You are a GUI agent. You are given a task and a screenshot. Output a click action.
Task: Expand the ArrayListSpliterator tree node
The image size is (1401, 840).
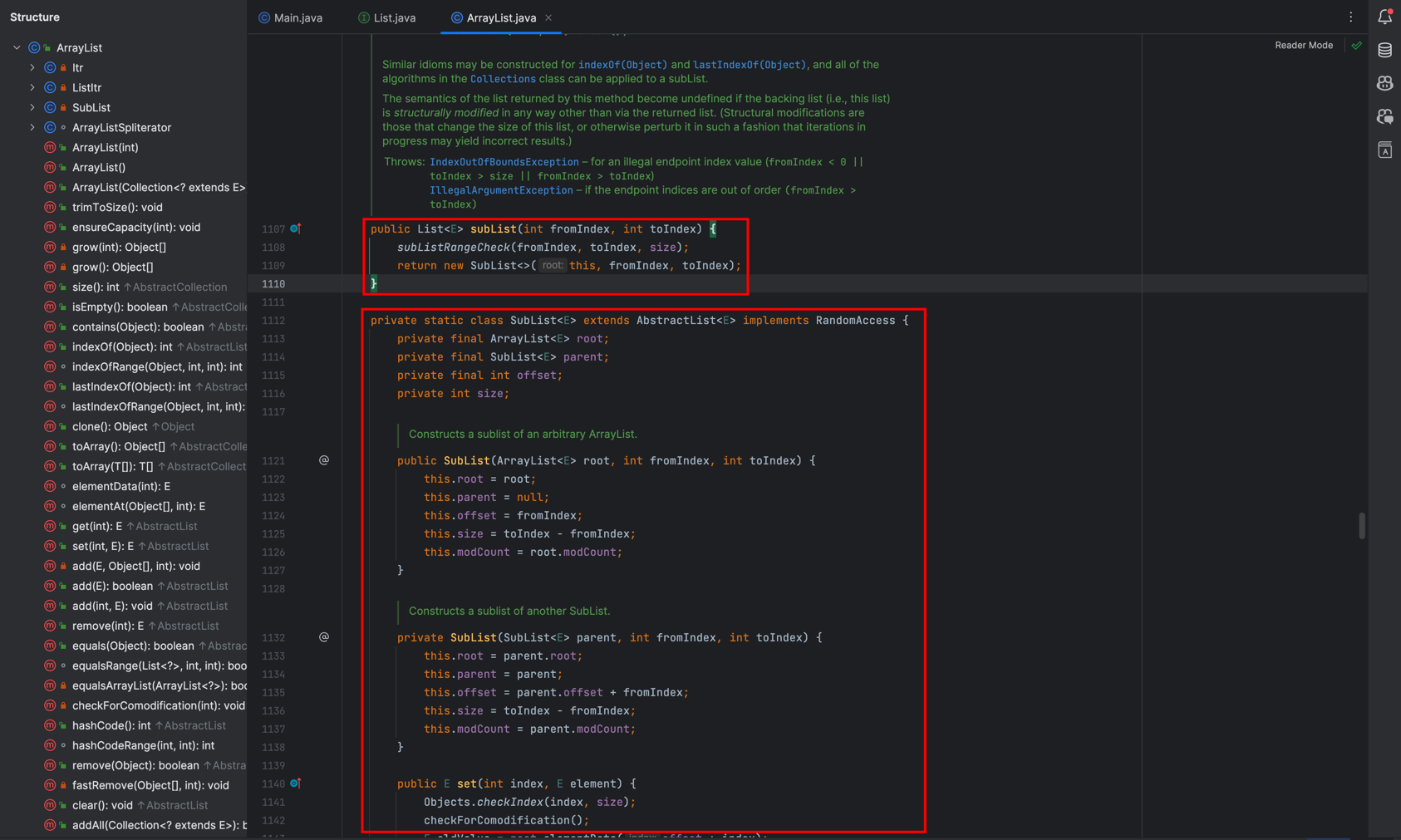32,128
